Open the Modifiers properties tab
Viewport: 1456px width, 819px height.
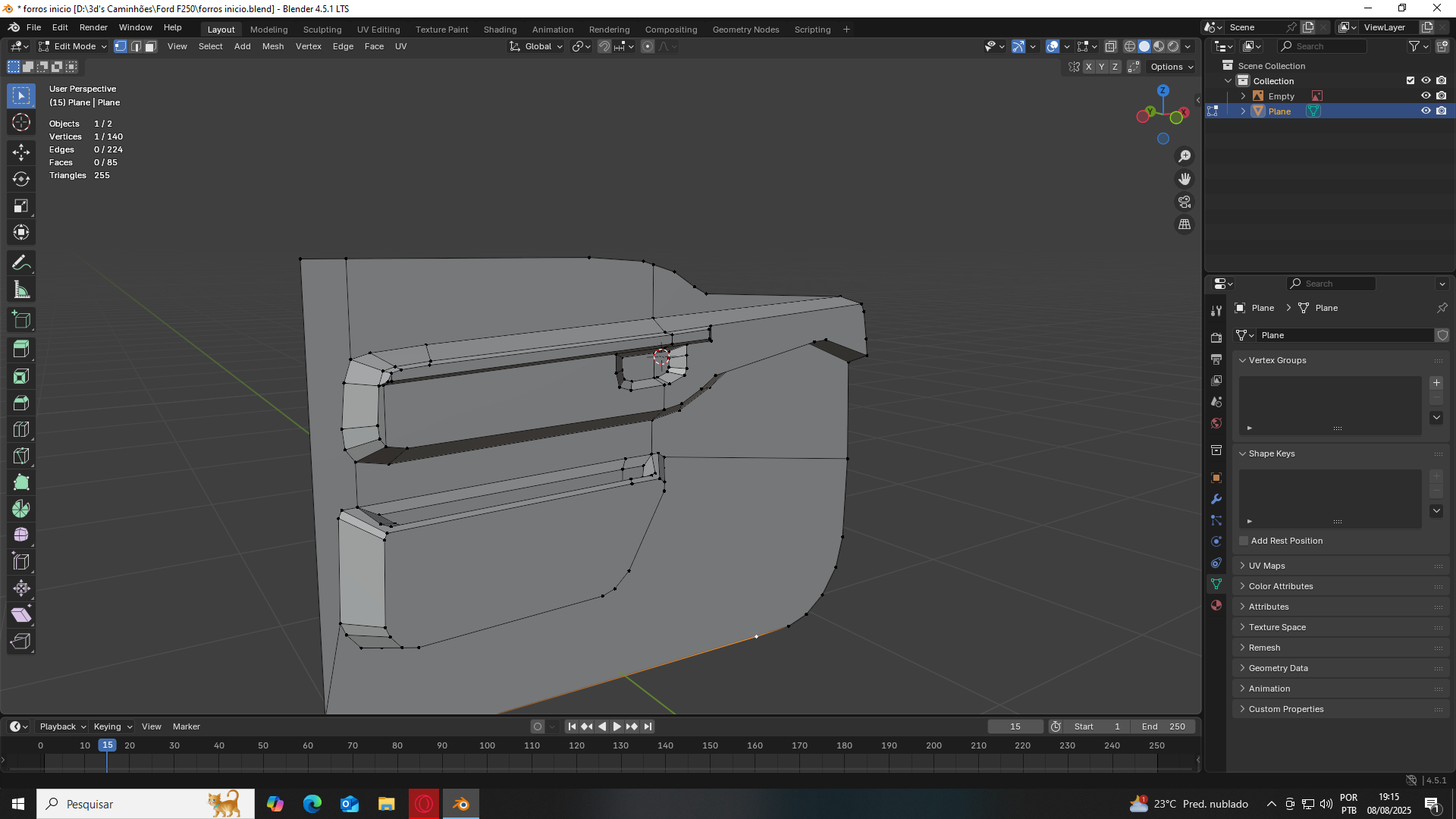(x=1216, y=499)
